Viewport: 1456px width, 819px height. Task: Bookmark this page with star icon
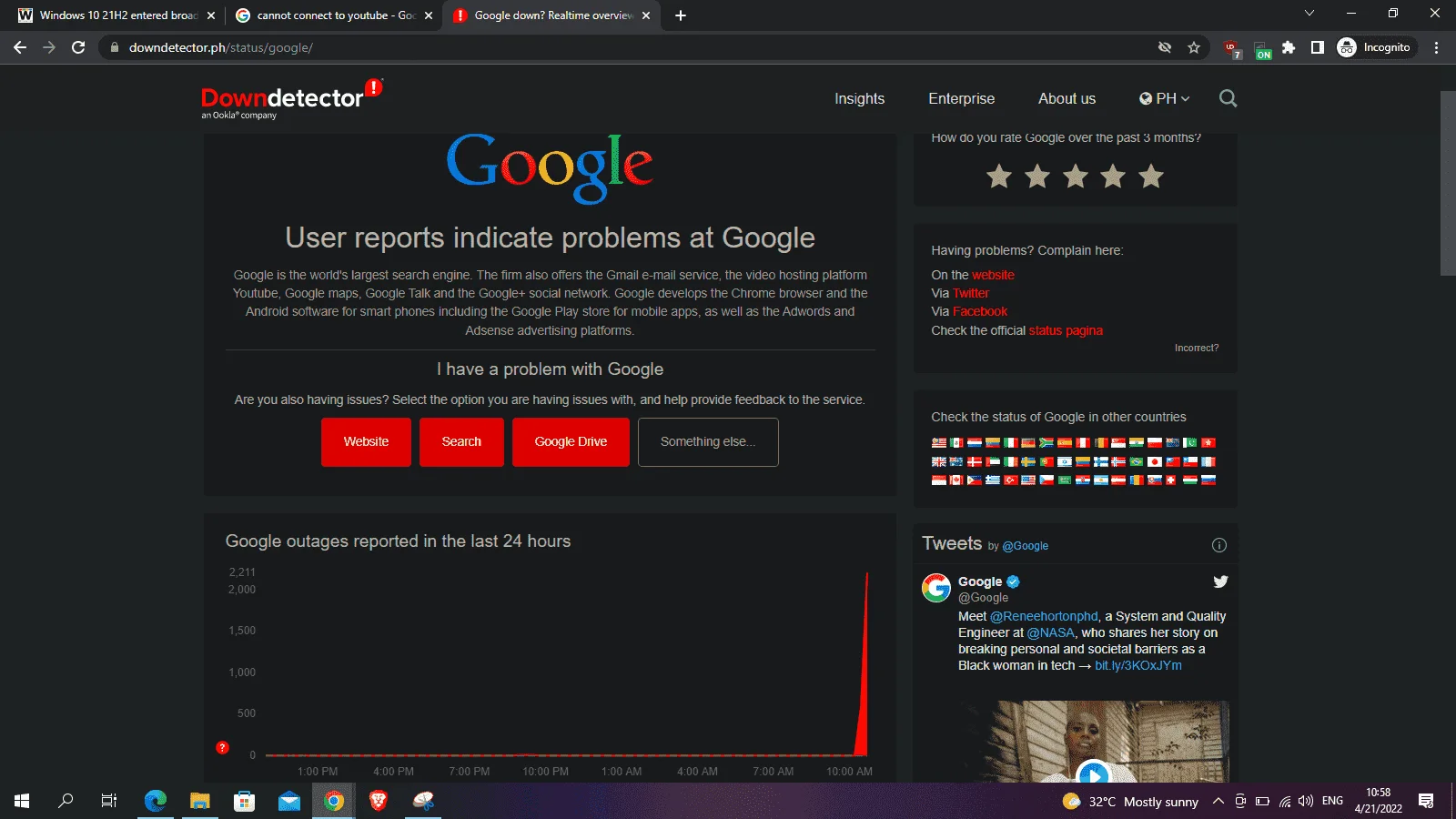point(1194,47)
